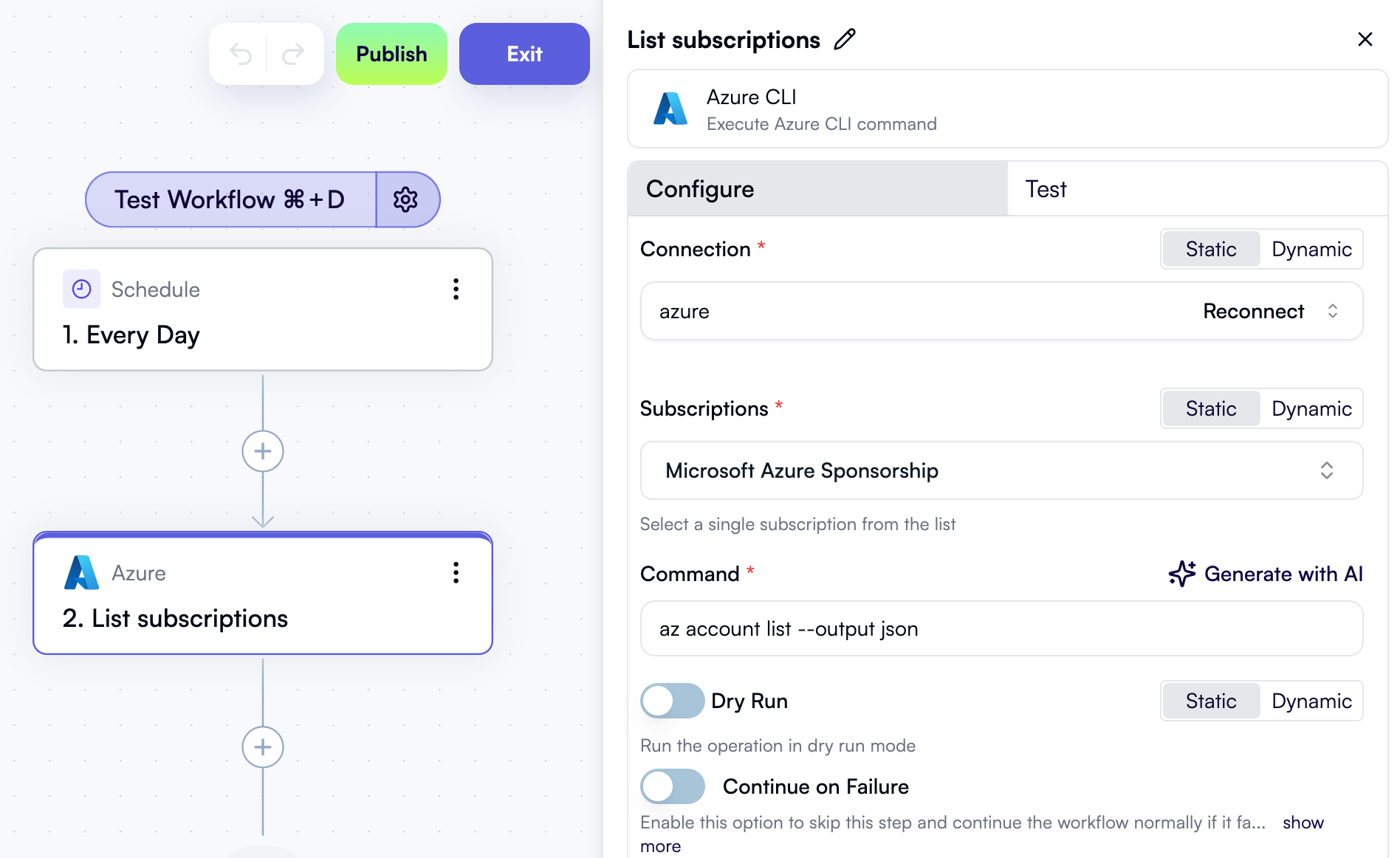Open the three-dot menu on Schedule node
Image resolution: width=1400 pixels, height=858 pixels.
point(456,289)
